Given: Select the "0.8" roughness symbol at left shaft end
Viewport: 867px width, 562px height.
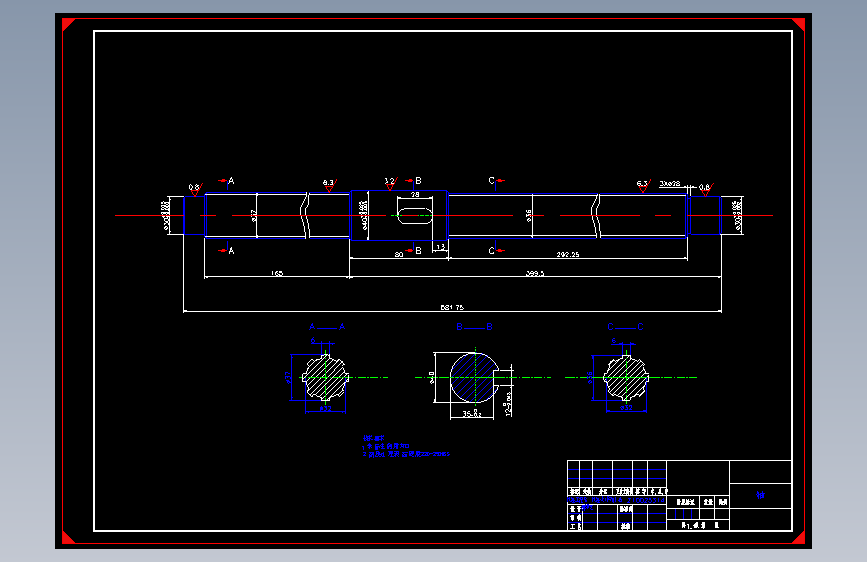Looking at the screenshot, I should (x=195, y=189).
